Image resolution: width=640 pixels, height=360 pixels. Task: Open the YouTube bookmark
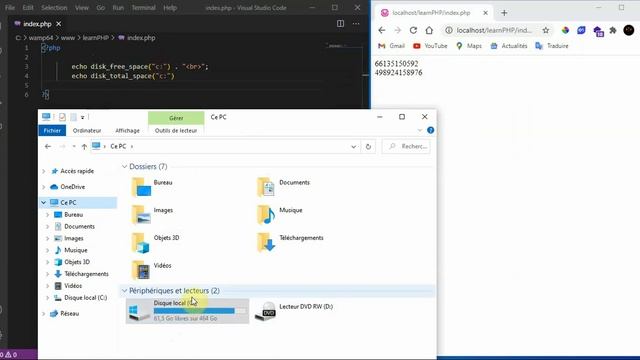pyautogui.click(x=430, y=46)
